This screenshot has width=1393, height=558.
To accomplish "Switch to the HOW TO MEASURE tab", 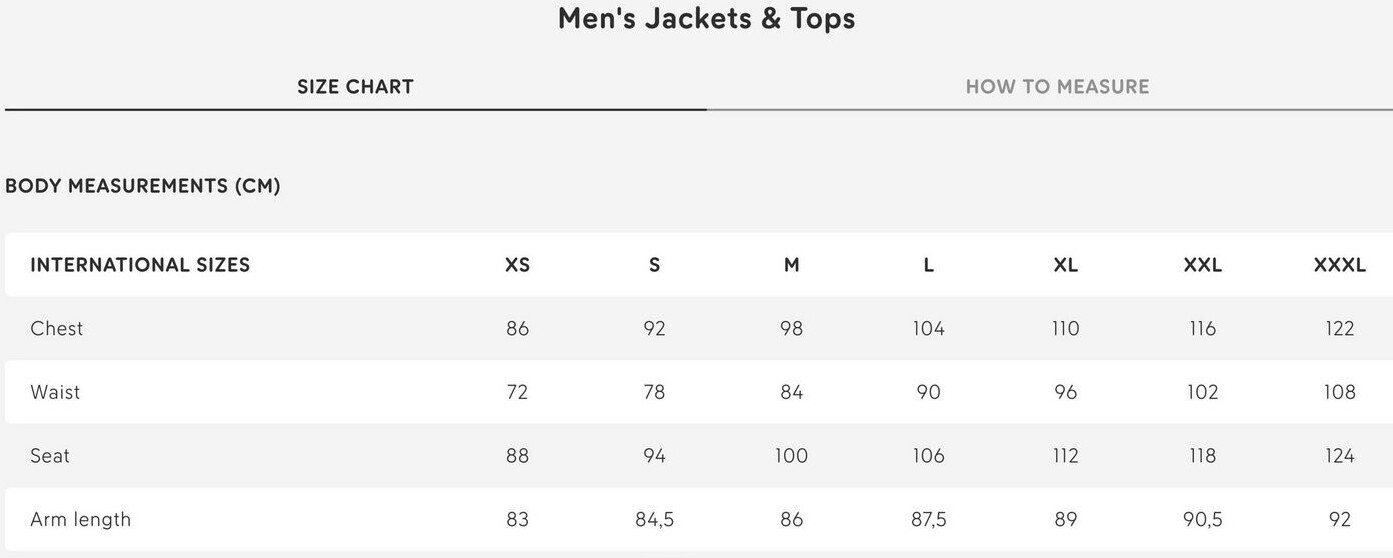I will coord(1057,87).
